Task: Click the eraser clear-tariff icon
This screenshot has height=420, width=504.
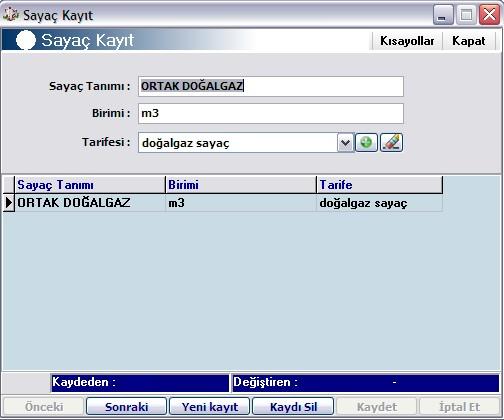Action: coord(391,143)
